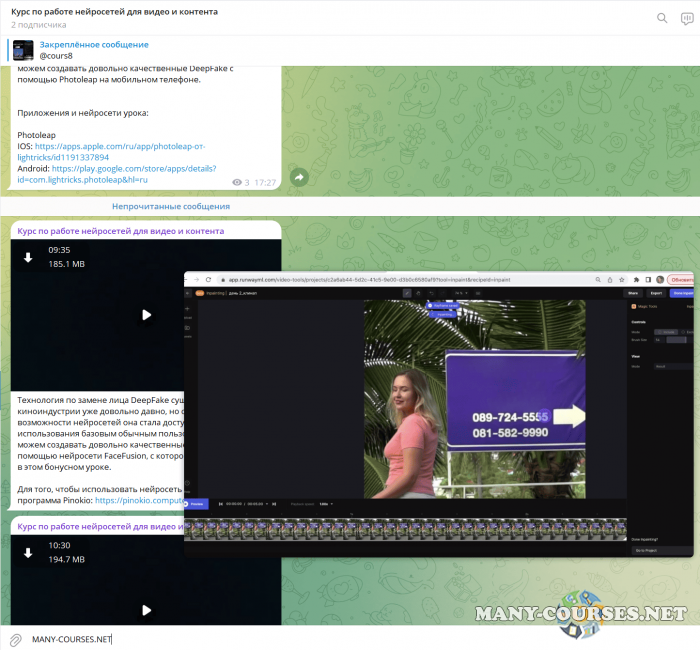This screenshot has width=700, height=650.
Task: Download the 194.7 MB video file
Action: [x=28, y=552]
